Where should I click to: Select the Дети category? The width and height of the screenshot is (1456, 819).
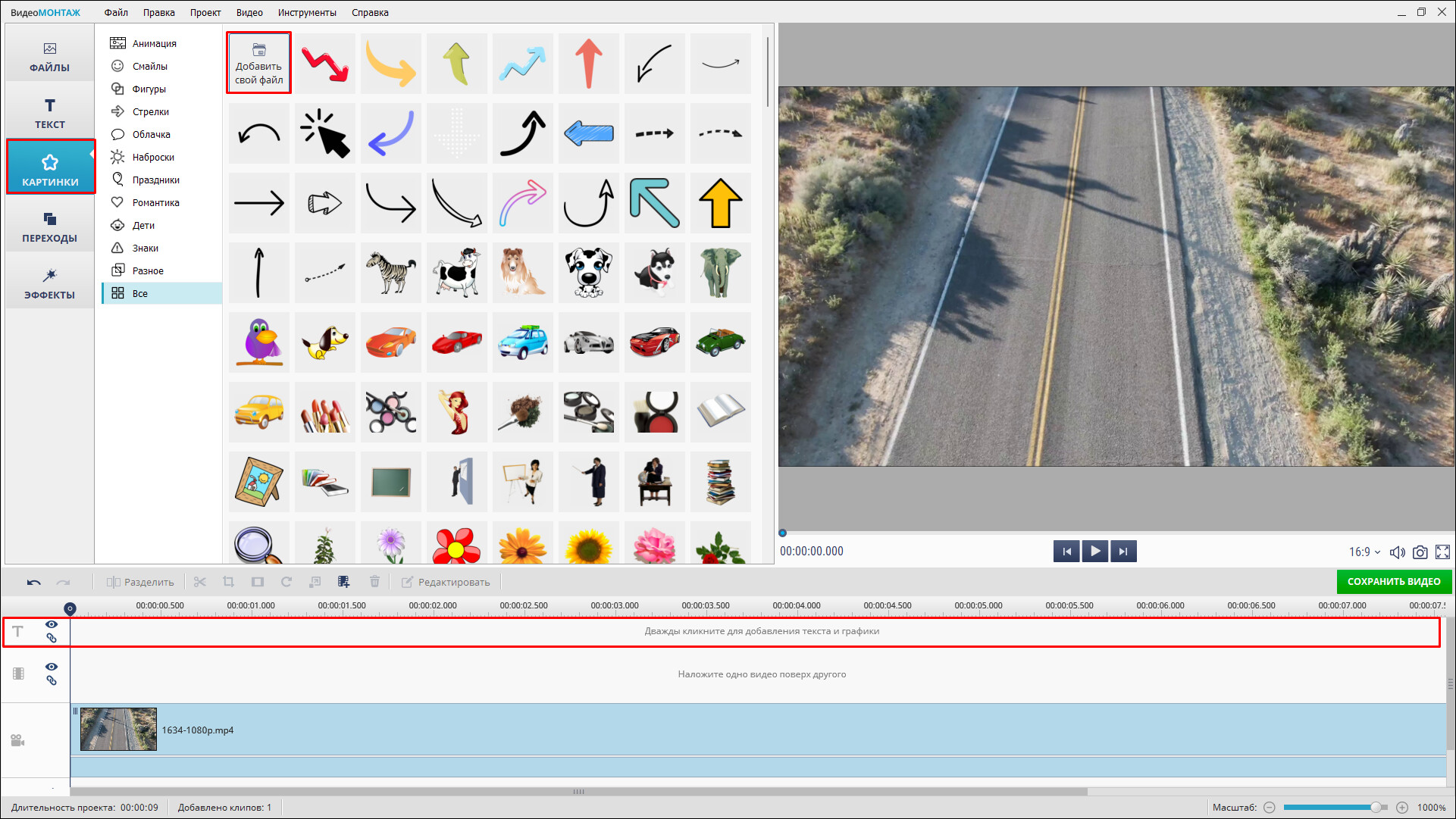coord(161,225)
